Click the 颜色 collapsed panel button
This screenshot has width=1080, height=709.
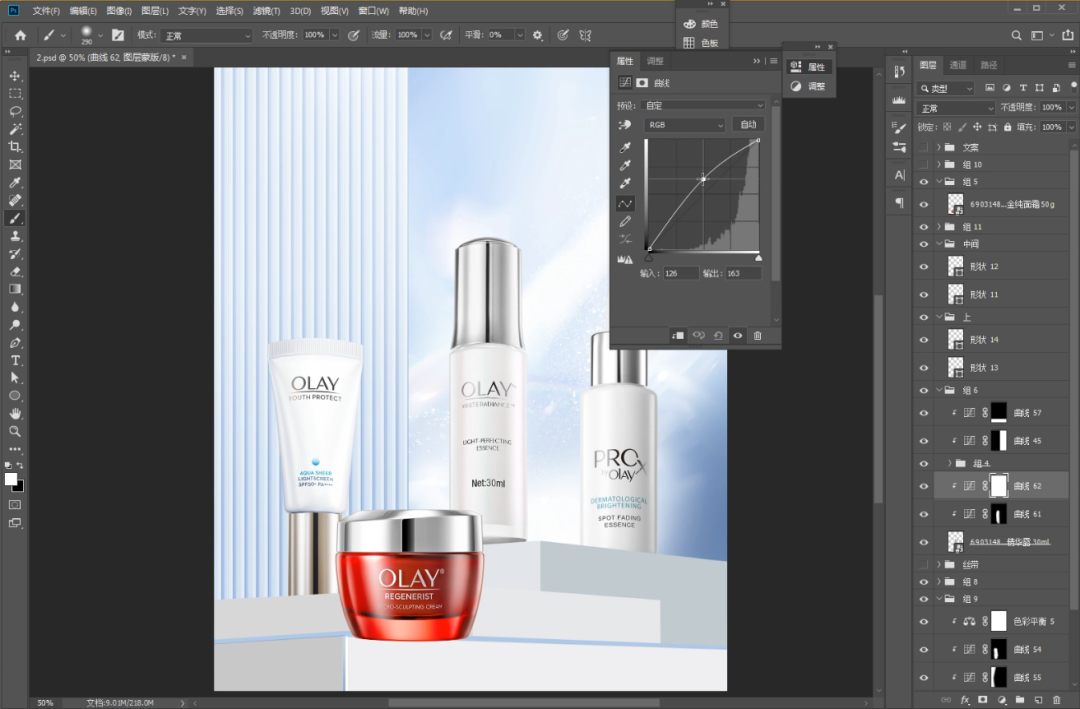[x=701, y=24]
